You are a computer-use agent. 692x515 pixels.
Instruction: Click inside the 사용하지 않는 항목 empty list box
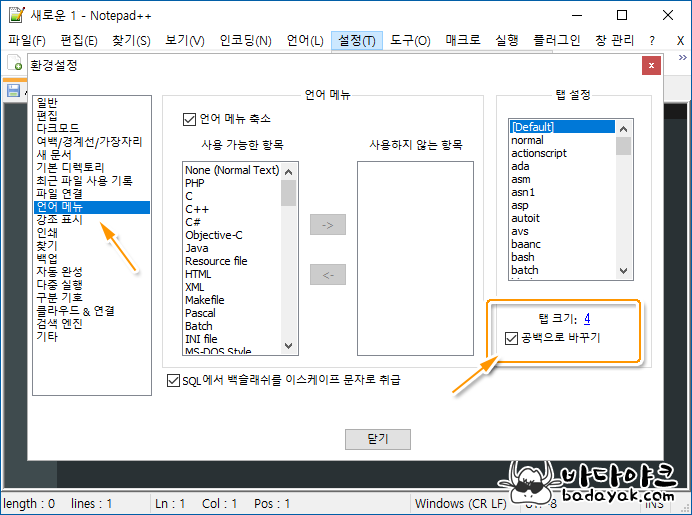(x=415, y=258)
